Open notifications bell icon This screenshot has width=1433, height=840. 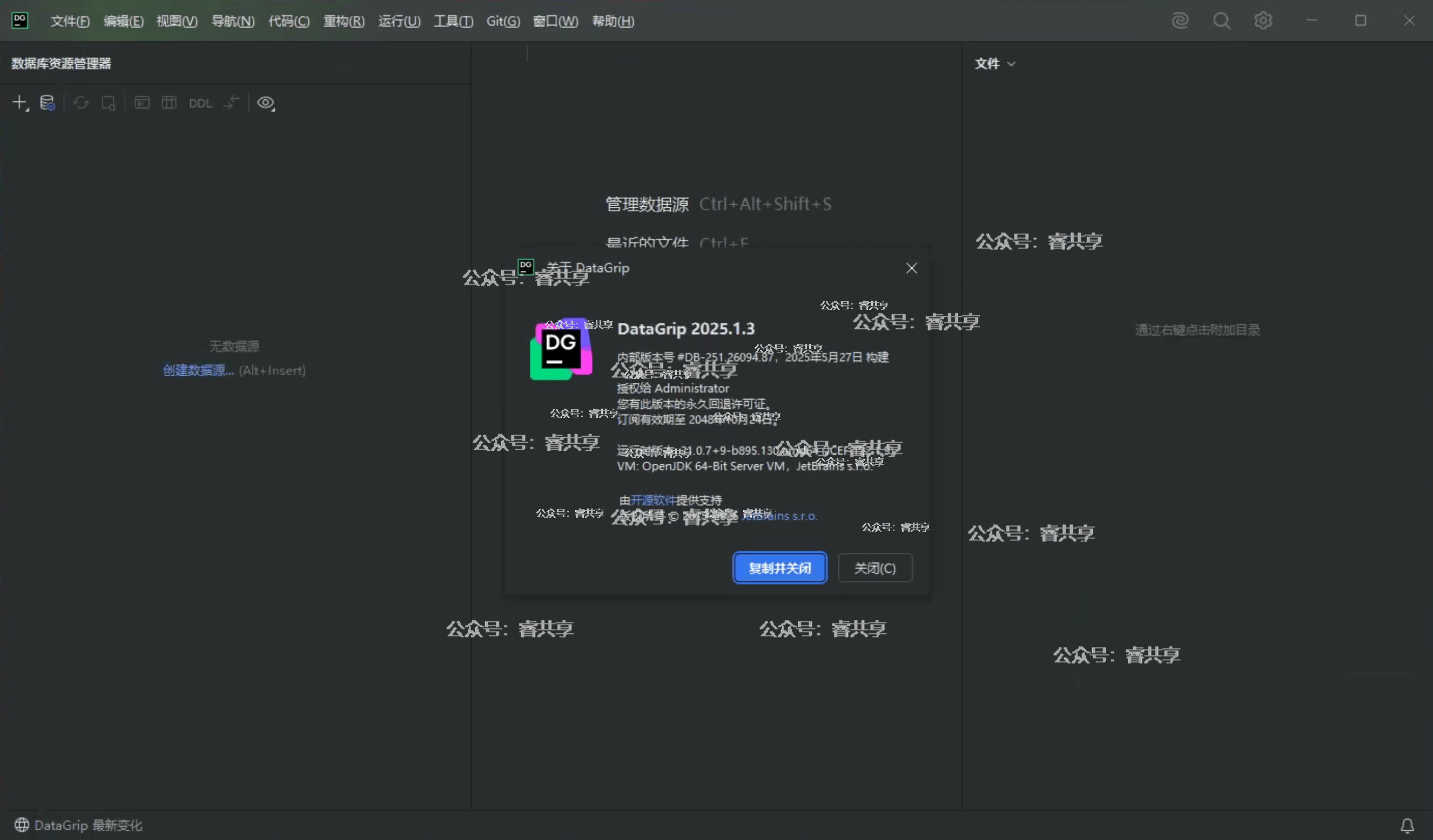coord(1407,825)
